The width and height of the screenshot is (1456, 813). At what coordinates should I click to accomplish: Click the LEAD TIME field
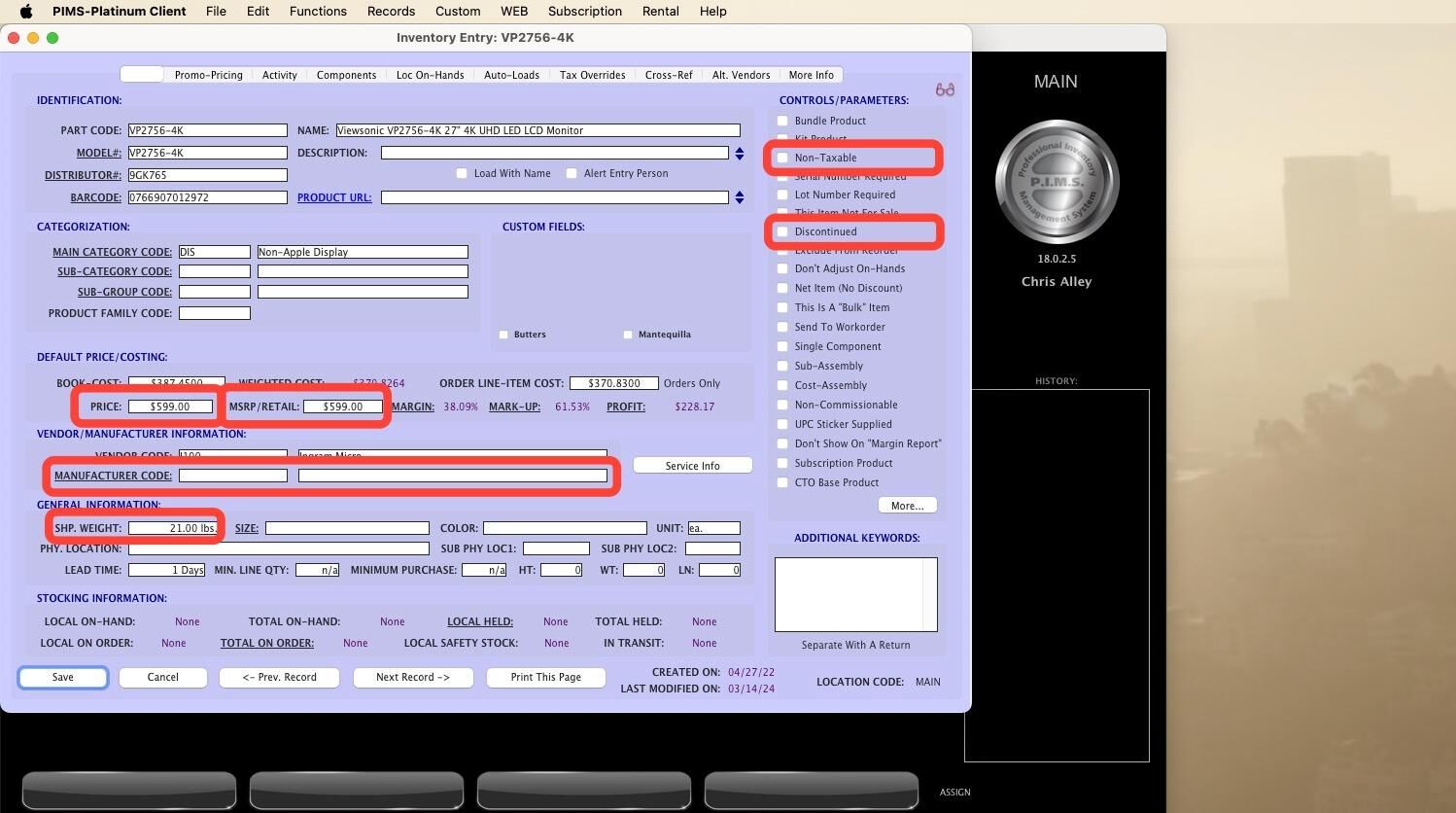click(166, 570)
